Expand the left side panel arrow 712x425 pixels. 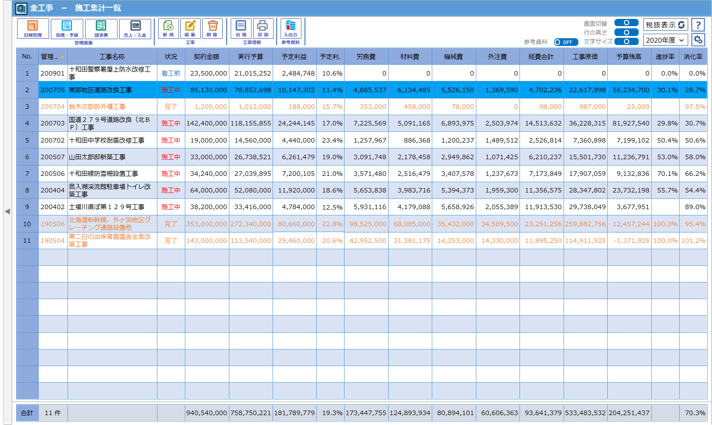[7, 211]
